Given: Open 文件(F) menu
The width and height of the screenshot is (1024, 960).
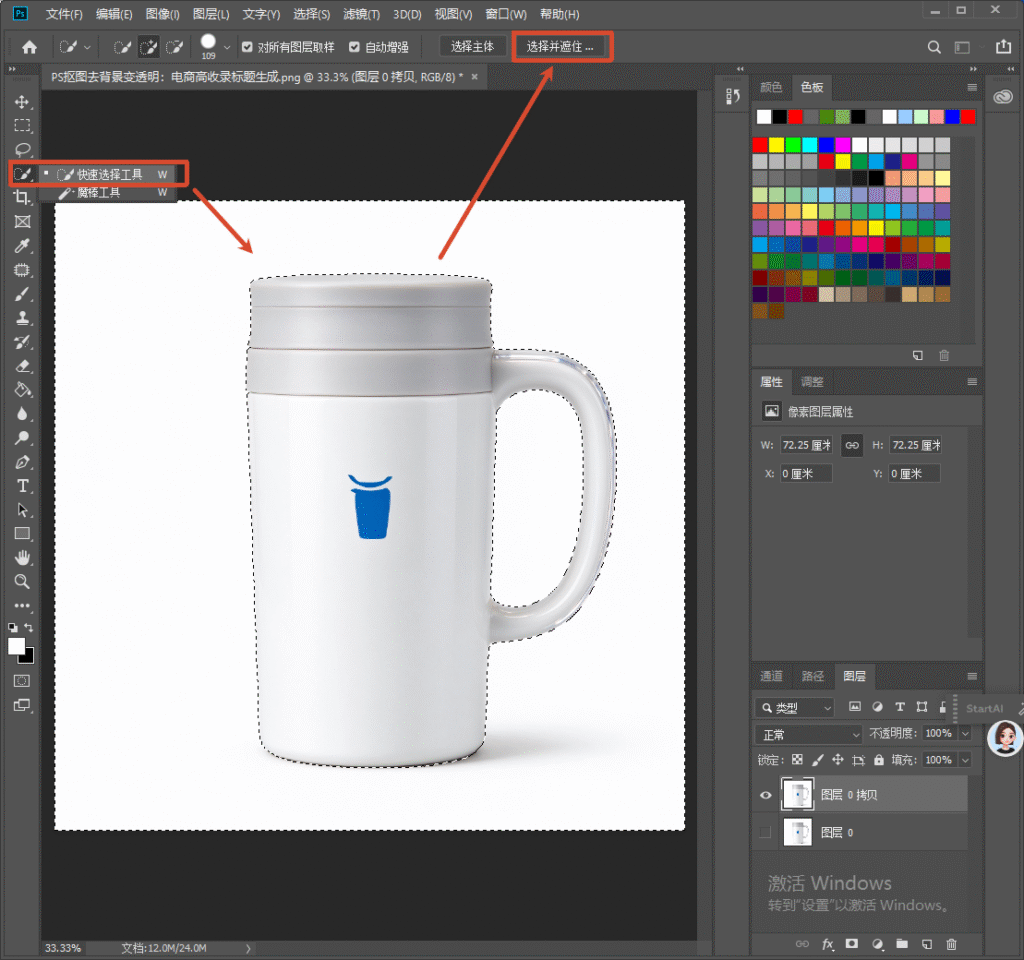Looking at the screenshot, I should (x=63, y=14).
